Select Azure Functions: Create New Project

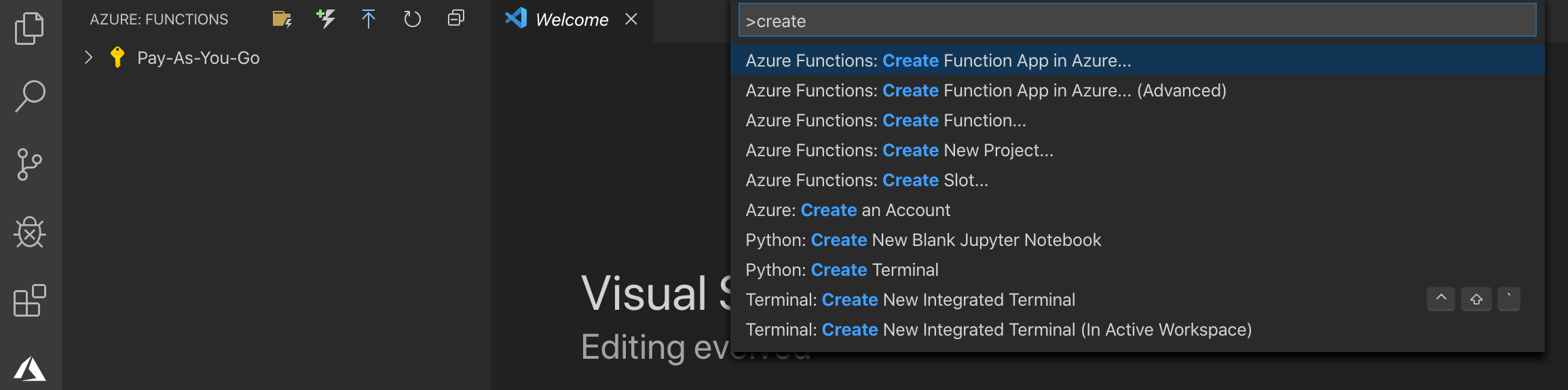[899, 150]
